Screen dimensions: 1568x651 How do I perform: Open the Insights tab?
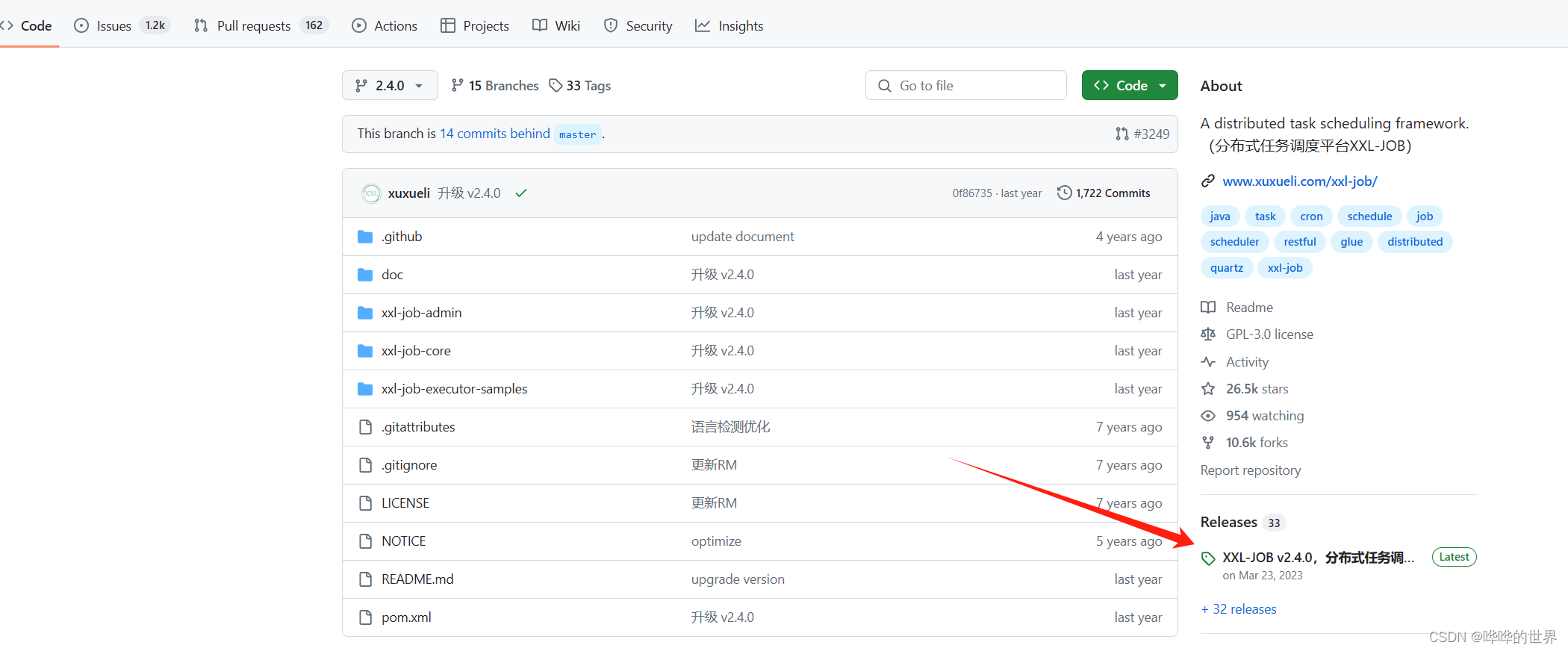tap(729, 25)
